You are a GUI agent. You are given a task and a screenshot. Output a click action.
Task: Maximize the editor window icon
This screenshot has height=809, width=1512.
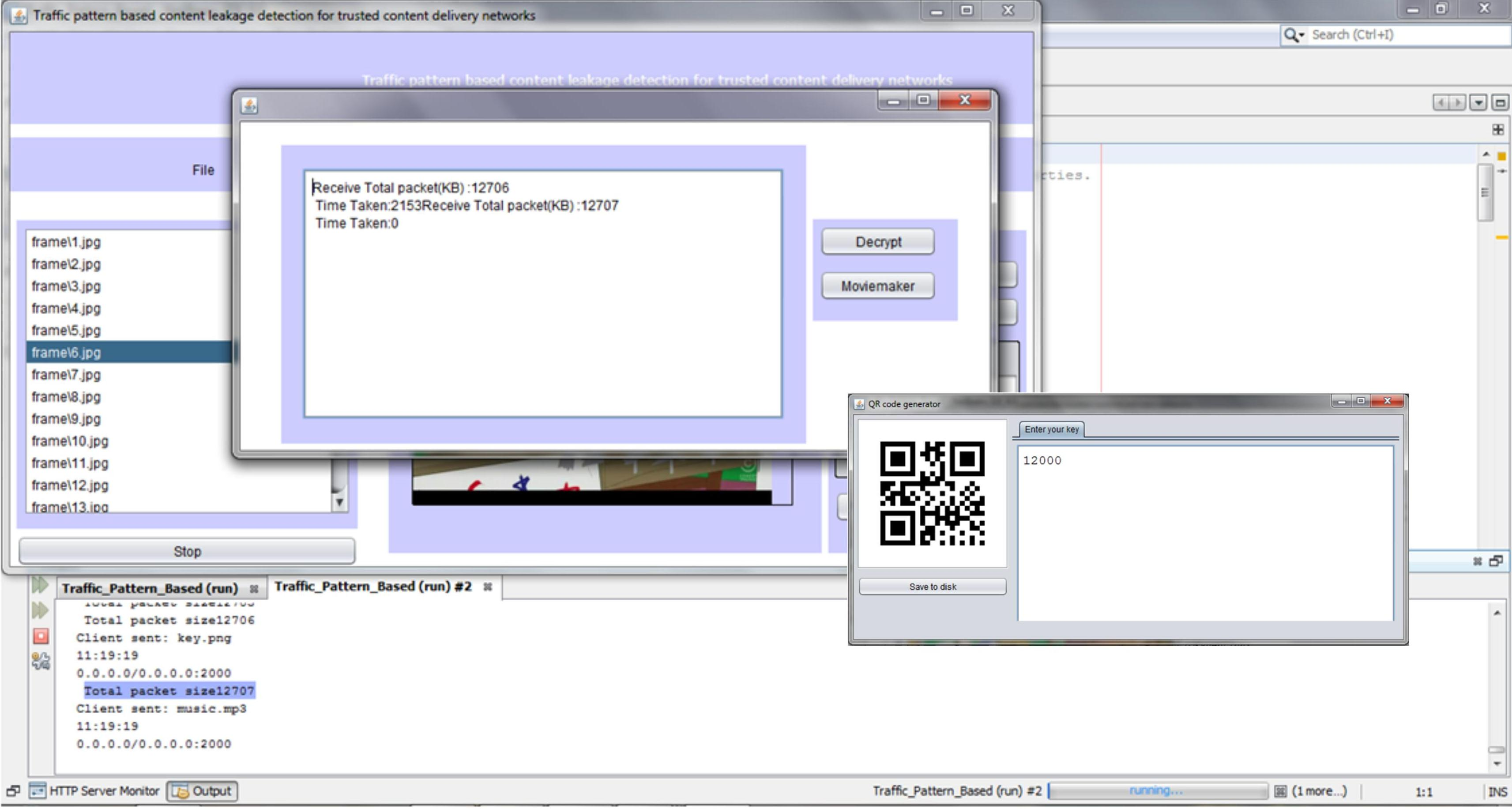click(x=1500, y=103)
